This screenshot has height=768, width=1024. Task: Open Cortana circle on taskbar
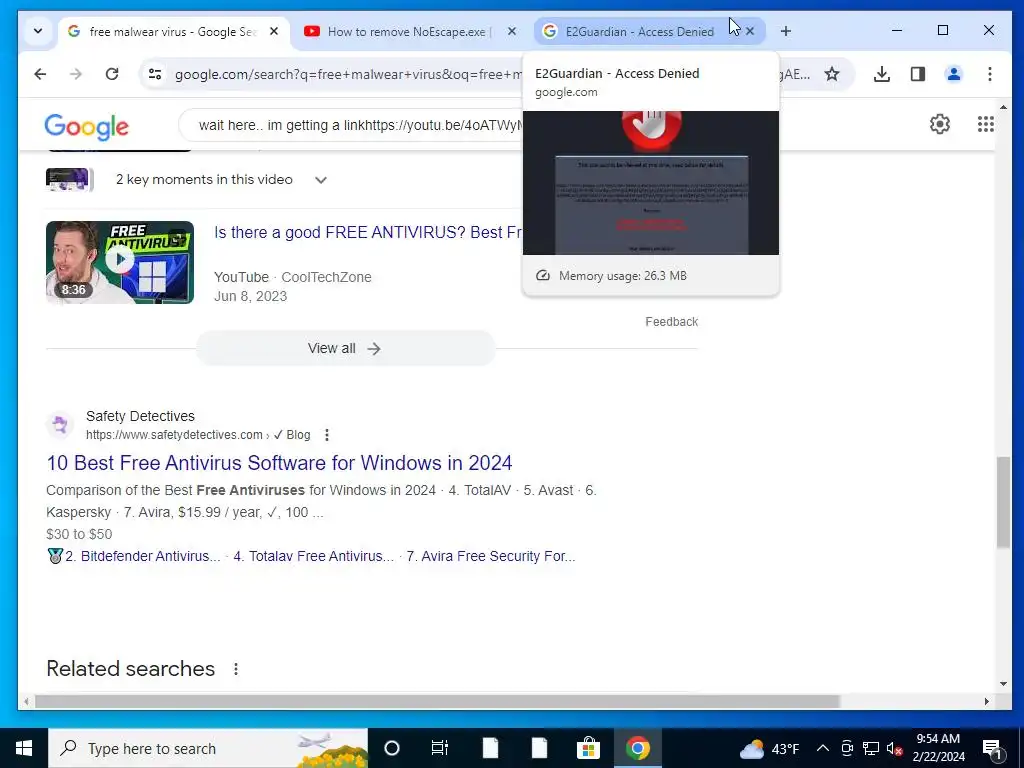pos(392,748)
